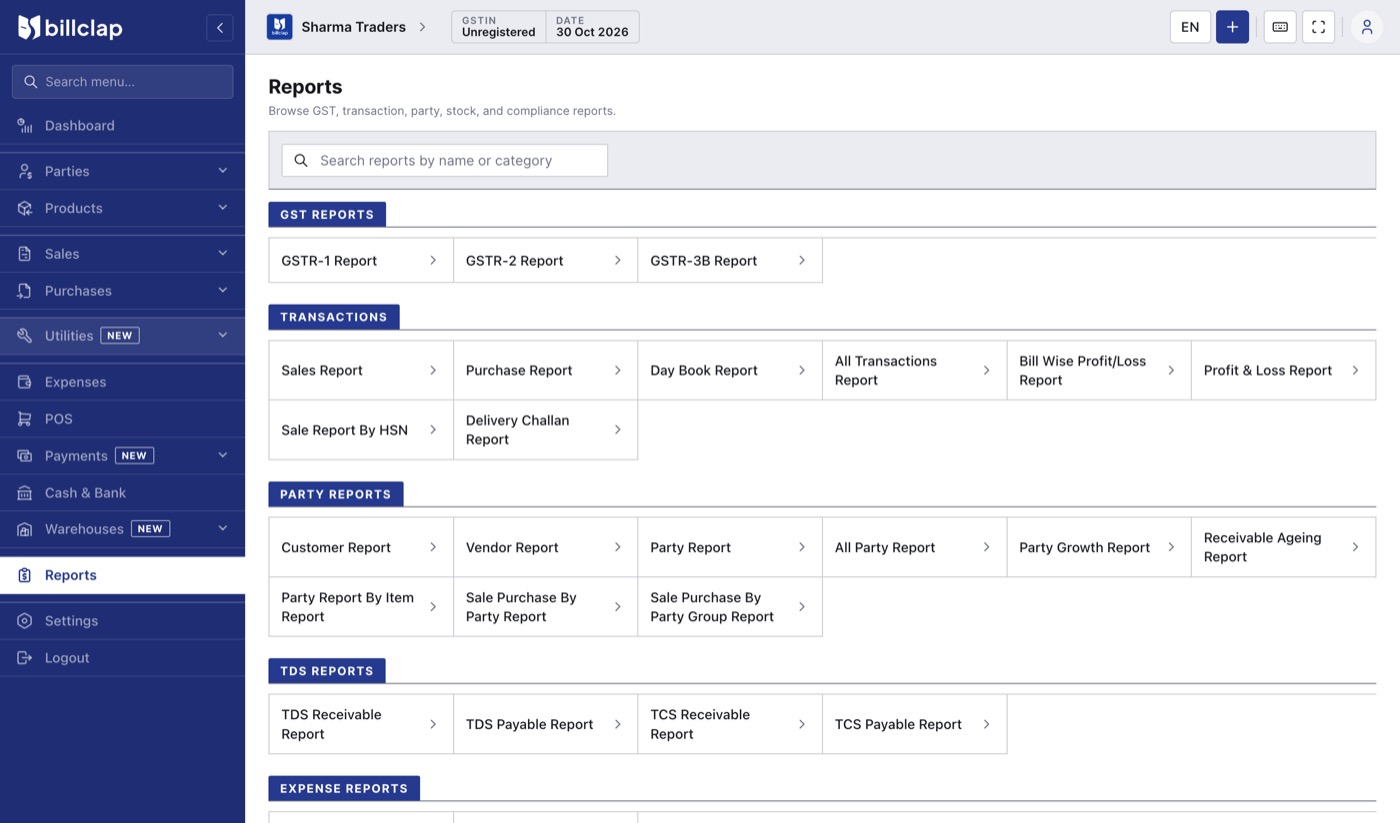Open the keyboard shortcuts icon

pos(1280,27)
